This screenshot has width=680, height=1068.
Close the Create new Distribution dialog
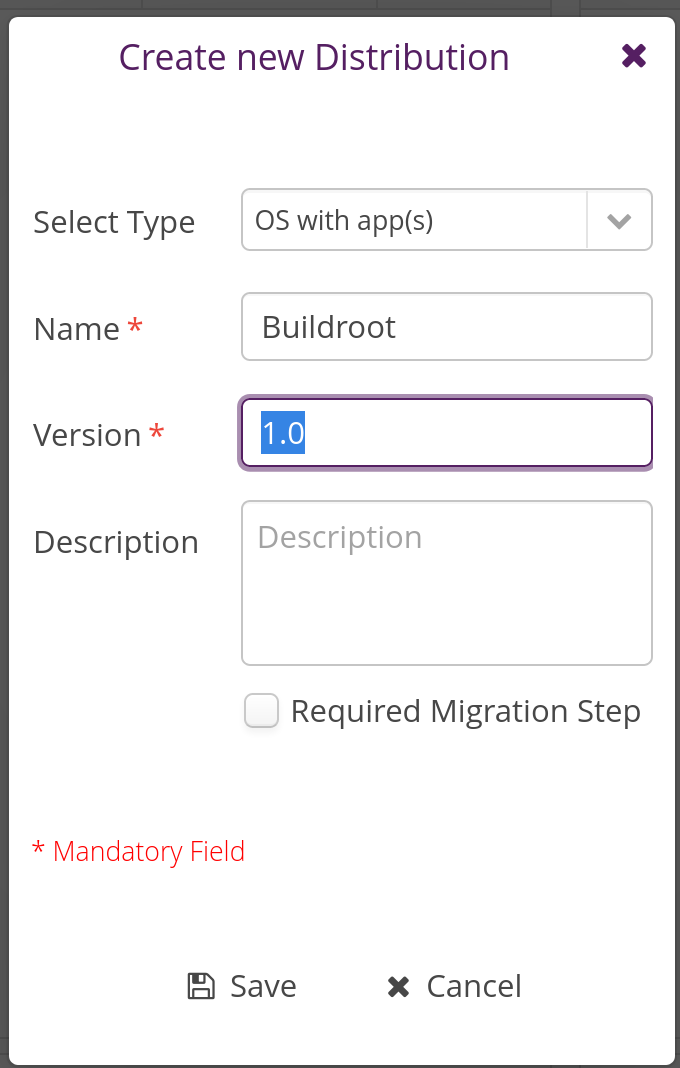click(x=634, y=56)
